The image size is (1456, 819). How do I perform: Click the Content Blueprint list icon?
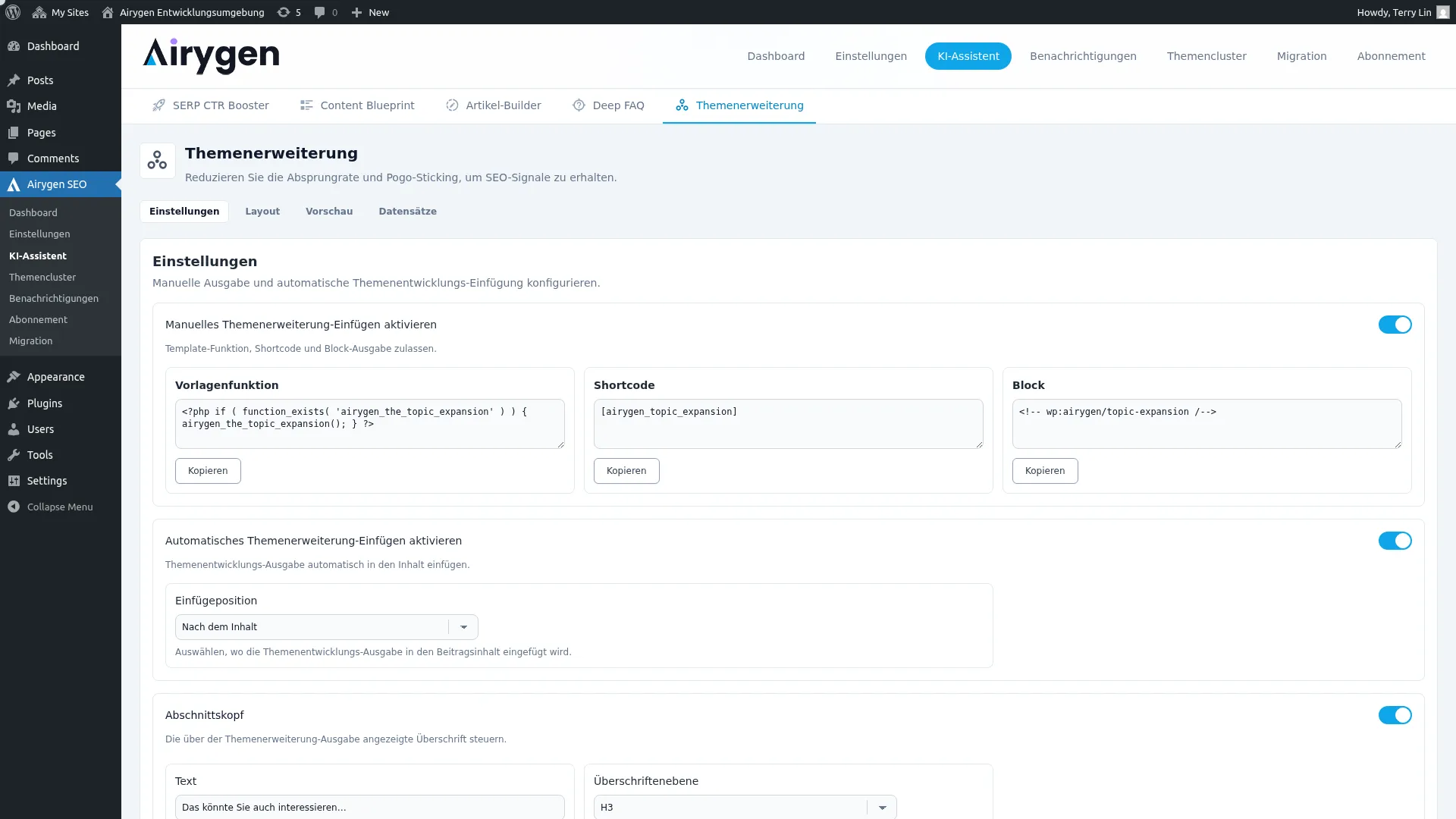pyautogui.click(x=306, y=105)
